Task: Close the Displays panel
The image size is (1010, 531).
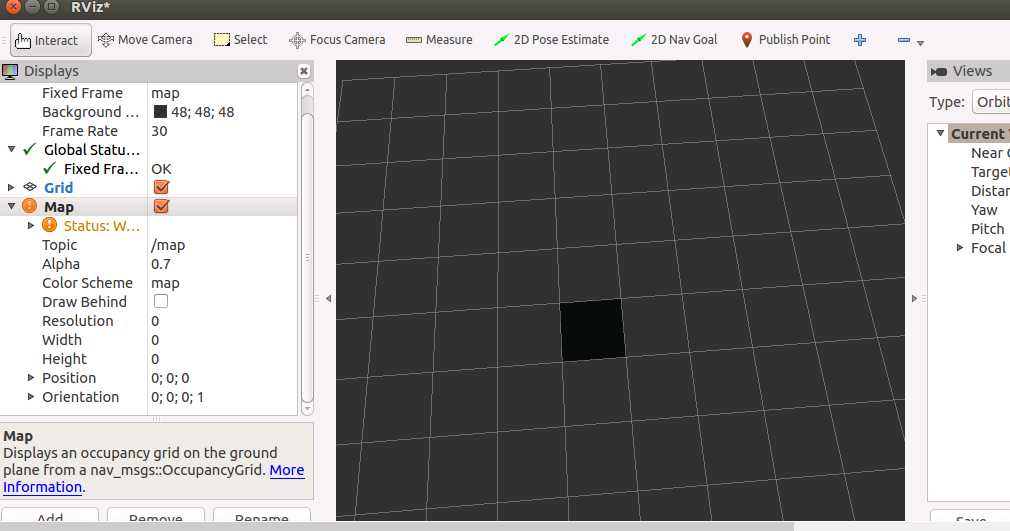Action: [304, 71]
